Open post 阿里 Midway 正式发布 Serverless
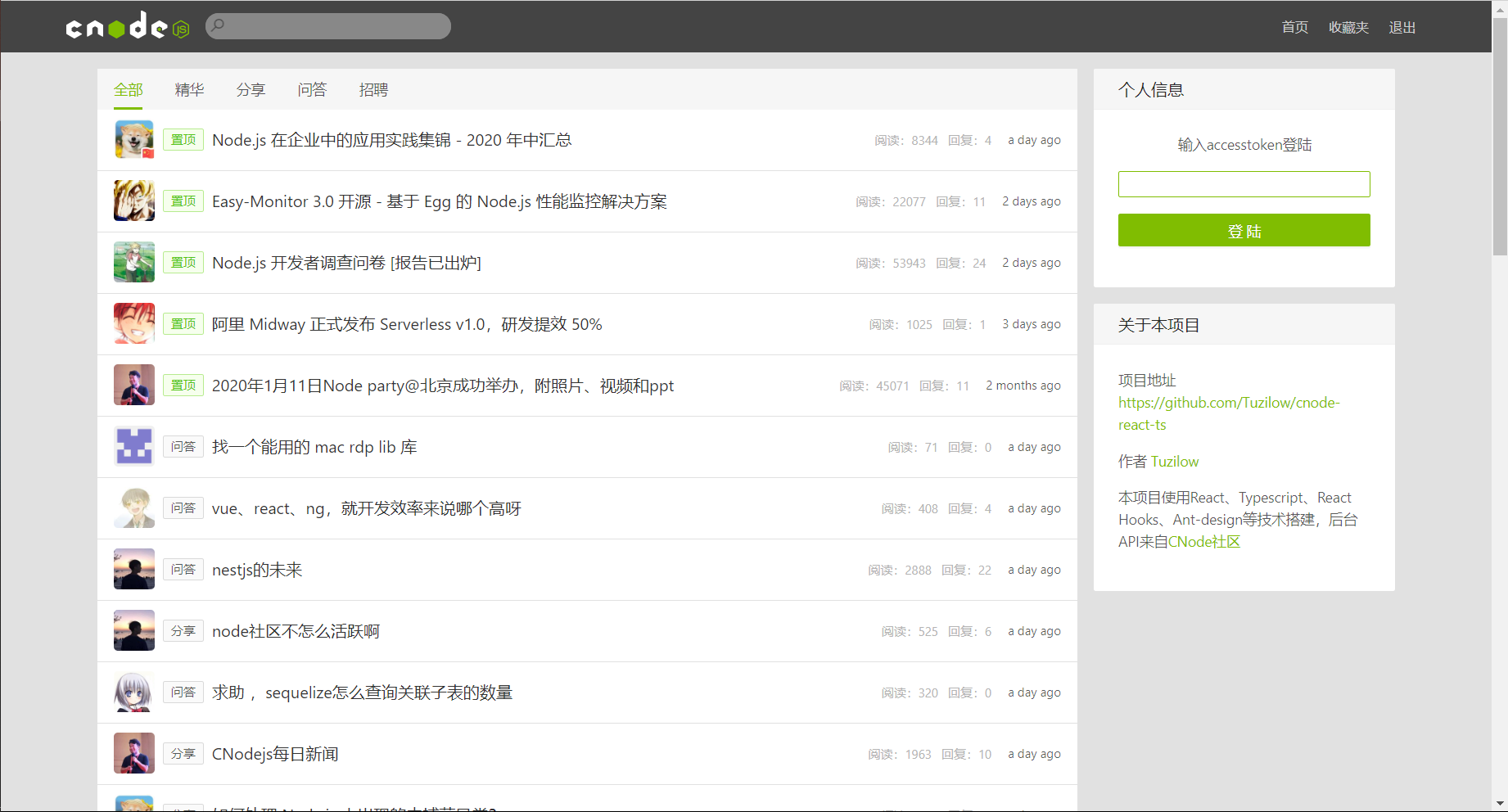Screen dimensions: 1508x812 407,324
